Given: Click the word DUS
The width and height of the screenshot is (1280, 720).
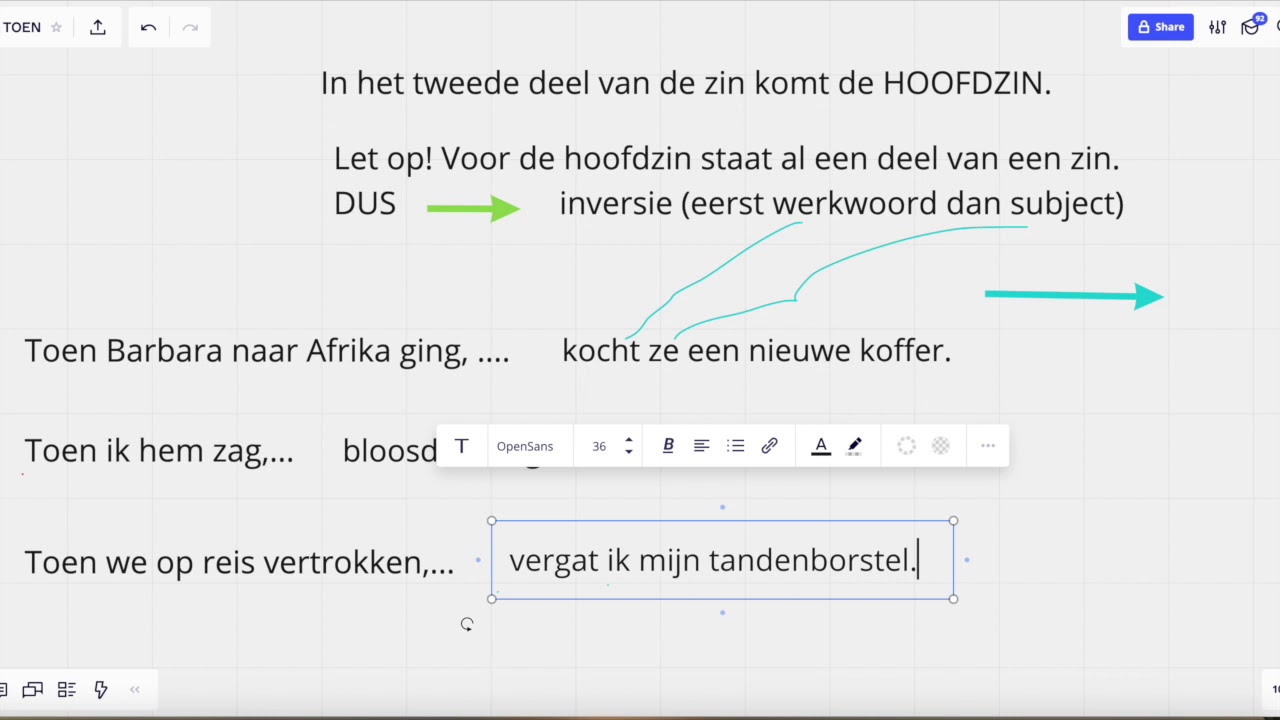Looking at the screenshot, I should 365,203.
